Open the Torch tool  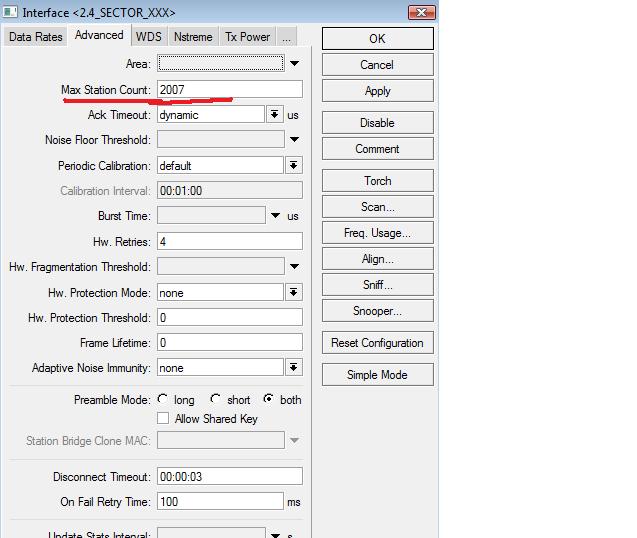click(x=377, y=181)
